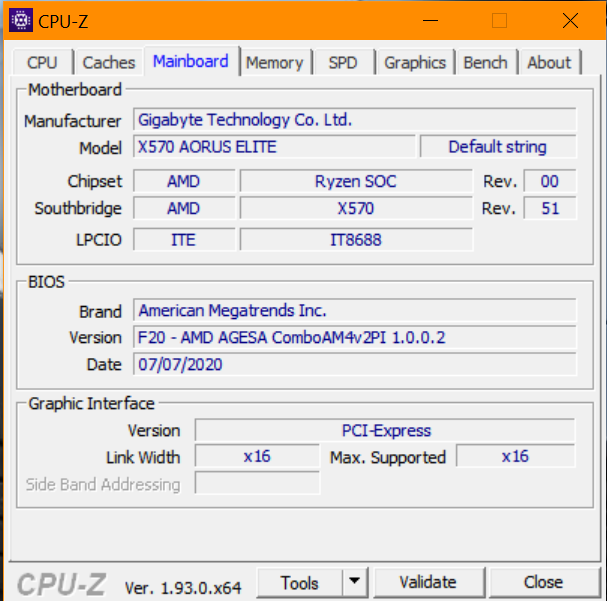Screen dimensions: 607x601
Task: Click the X570 AORUS ELITE model field
Action: (x=274, y=147)
